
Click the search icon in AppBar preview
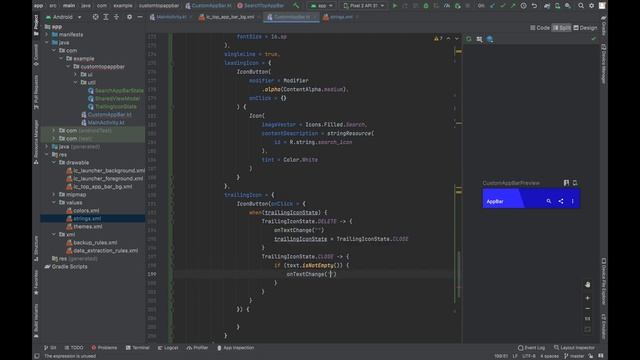(x=549, y=201)
